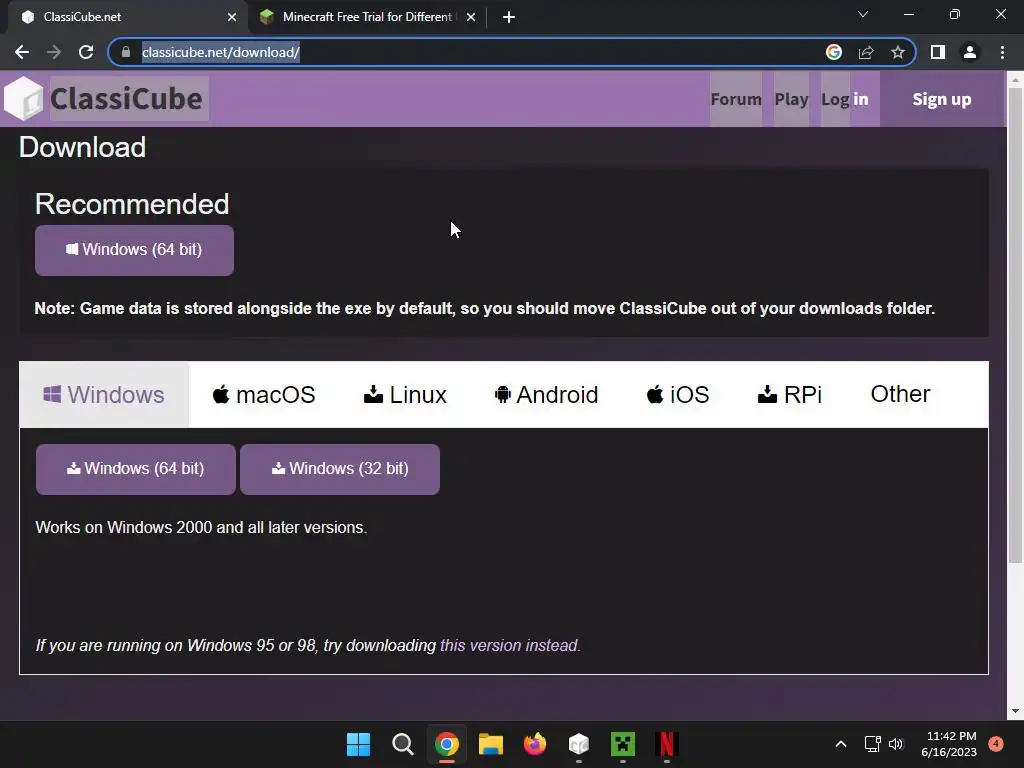Open Netflix from the taskbar

(x=667, y=744)
